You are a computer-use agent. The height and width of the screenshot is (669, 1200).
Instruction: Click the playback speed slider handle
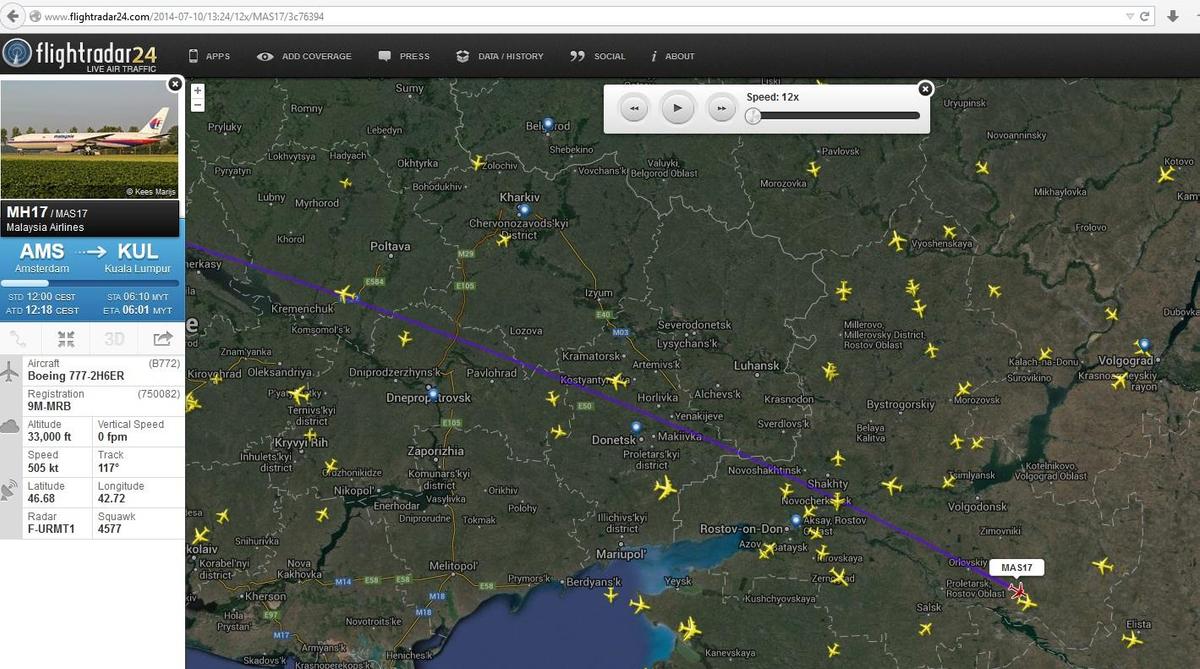click(x=754, y=116)
